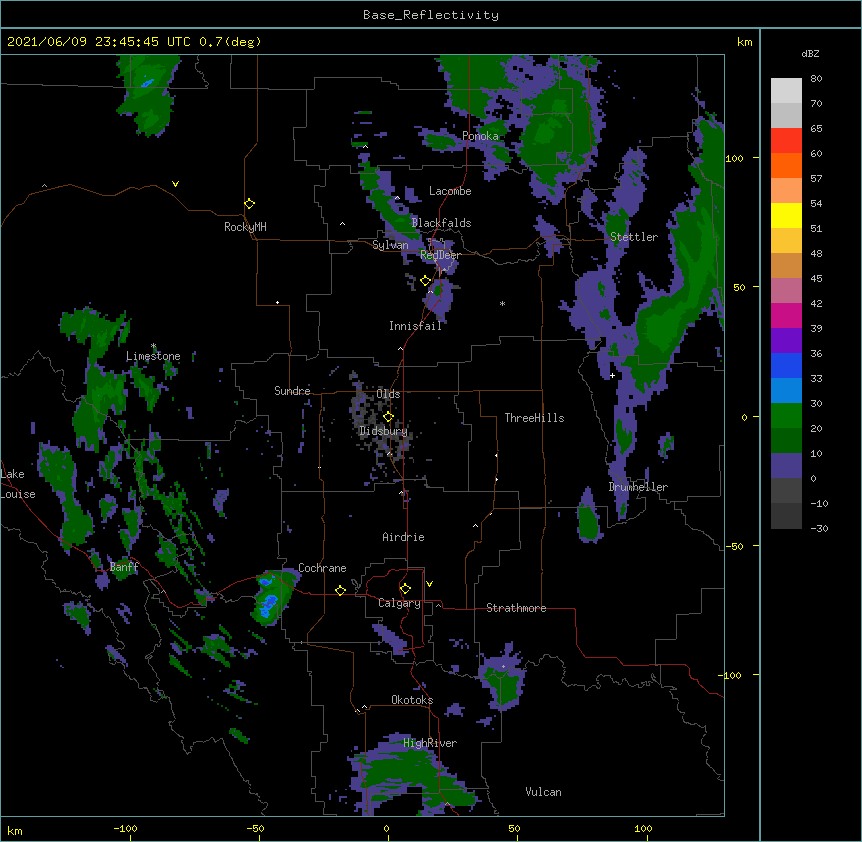Click the RedDeer city label
This screenshot has height=842, width=862.
[440, 255]
